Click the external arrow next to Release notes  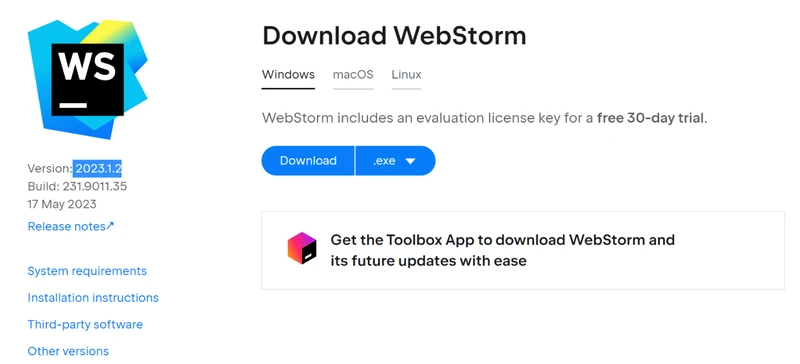click(x=110, y=225)
